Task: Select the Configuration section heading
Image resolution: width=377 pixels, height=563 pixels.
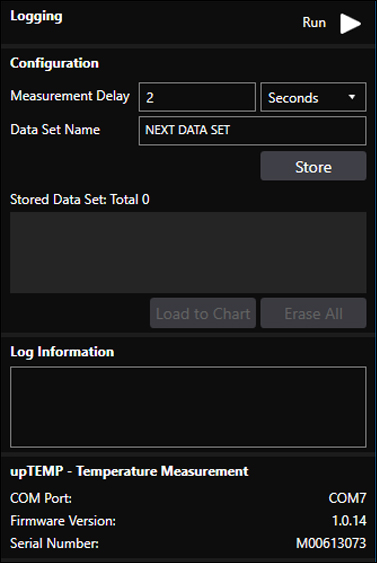Action: (54, 63)
